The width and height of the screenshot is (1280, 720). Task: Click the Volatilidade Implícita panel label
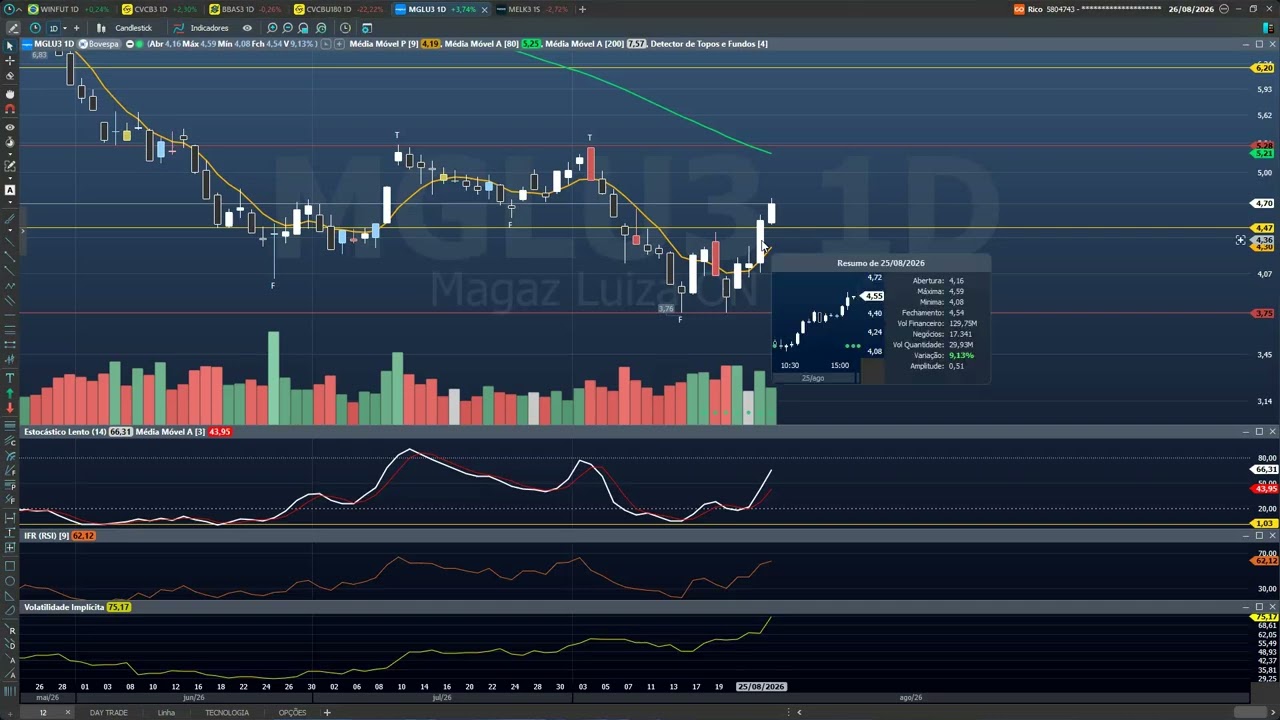point(64,607)
